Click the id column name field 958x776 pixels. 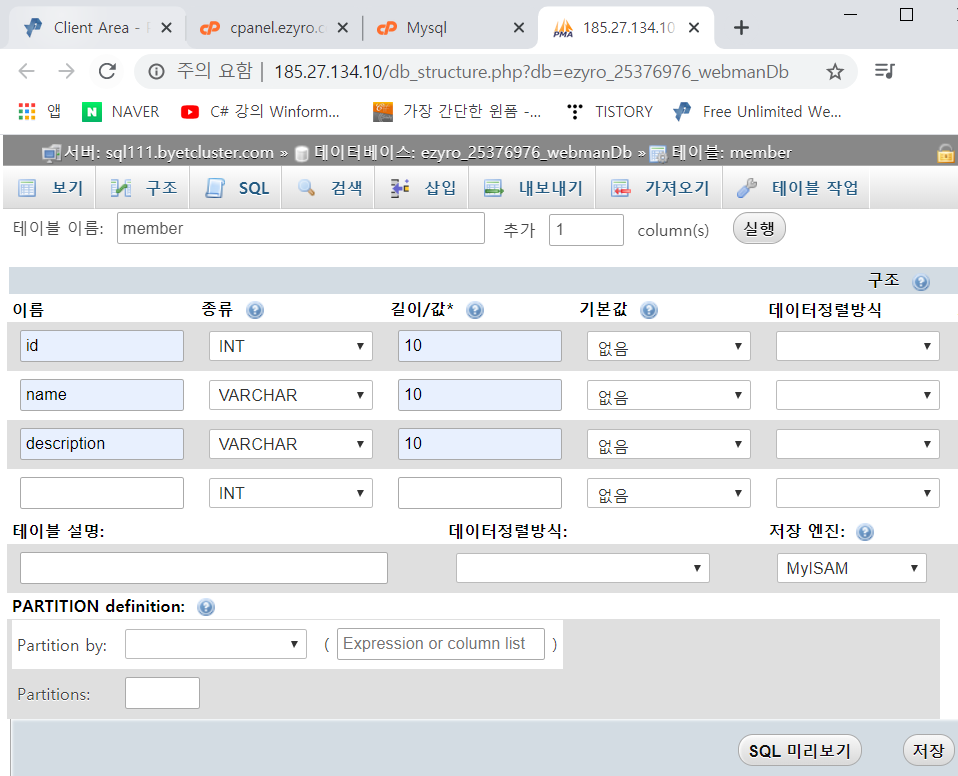pos(102,346)
